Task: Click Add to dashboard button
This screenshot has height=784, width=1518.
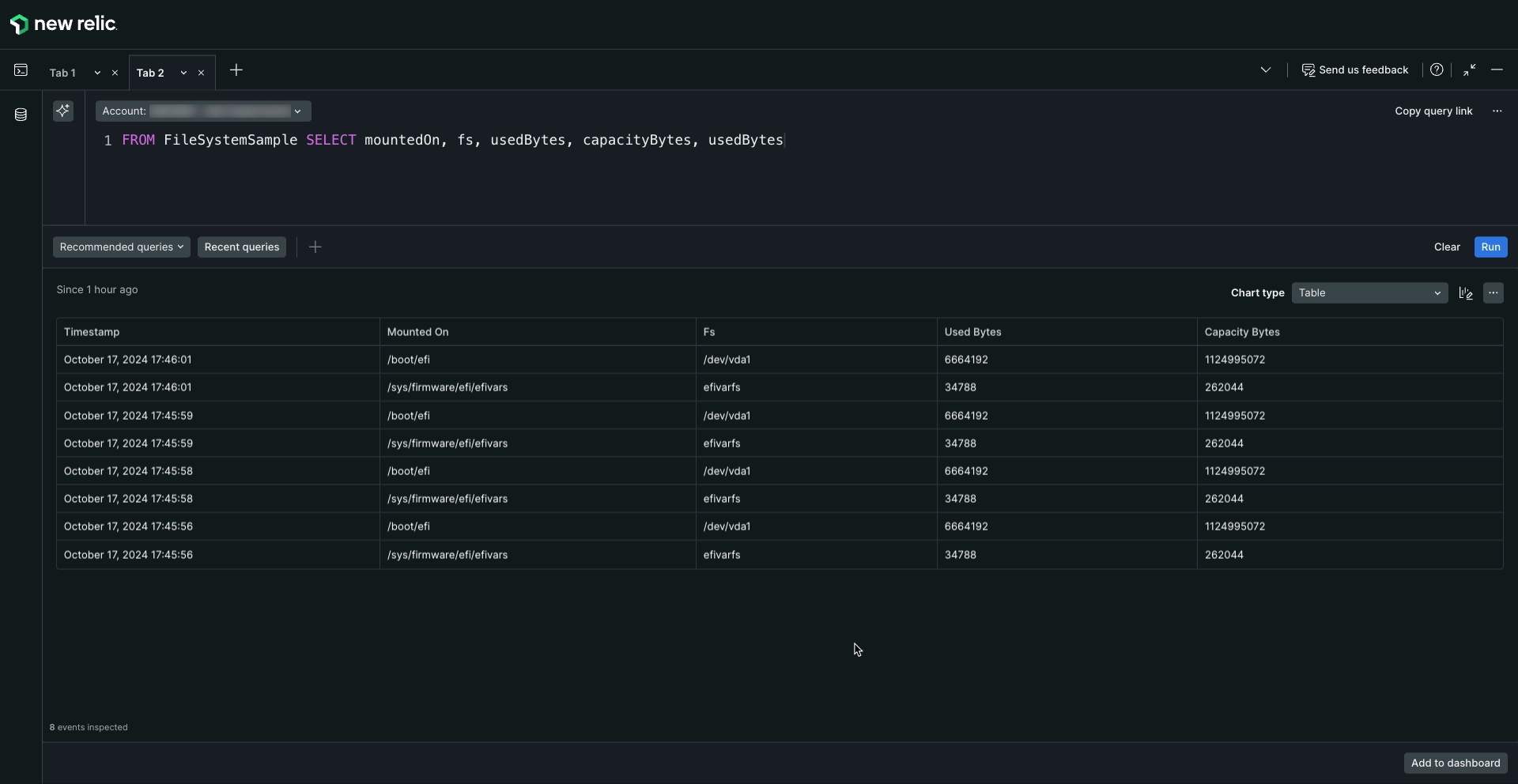Action: [x=1455, y=763]
